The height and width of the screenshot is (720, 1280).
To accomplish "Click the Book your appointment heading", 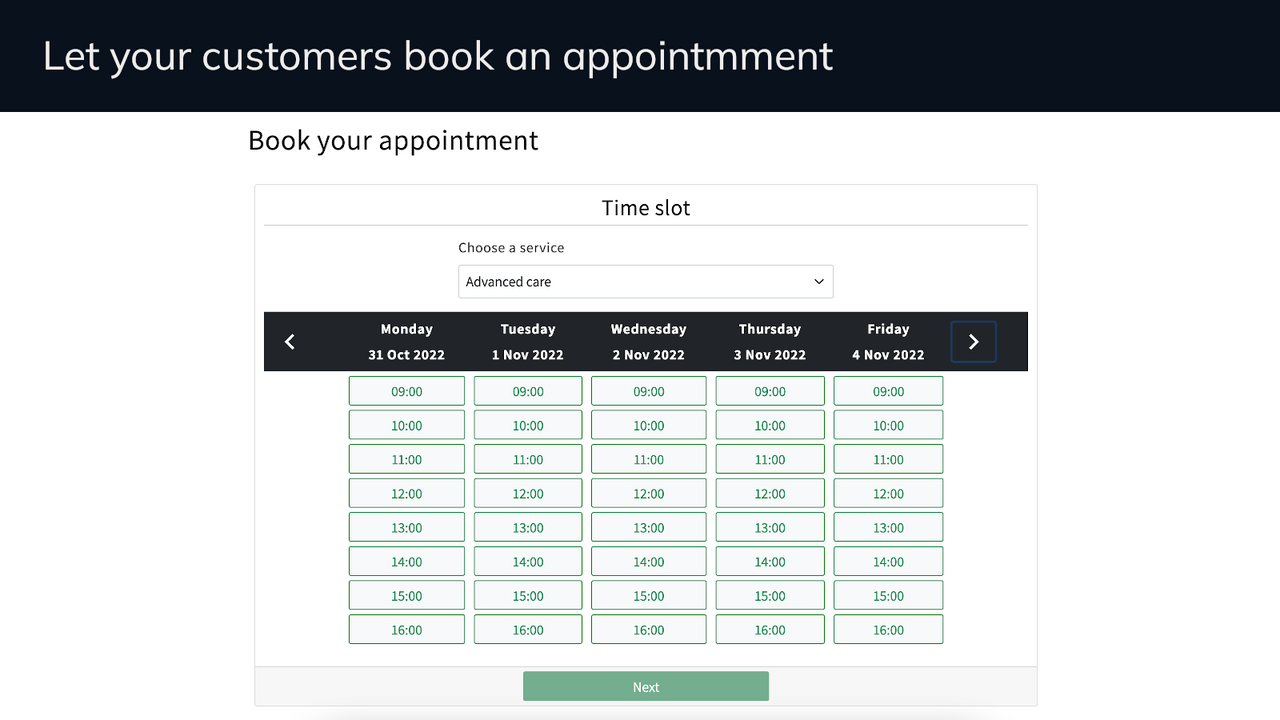I will [x=393, y=140].
